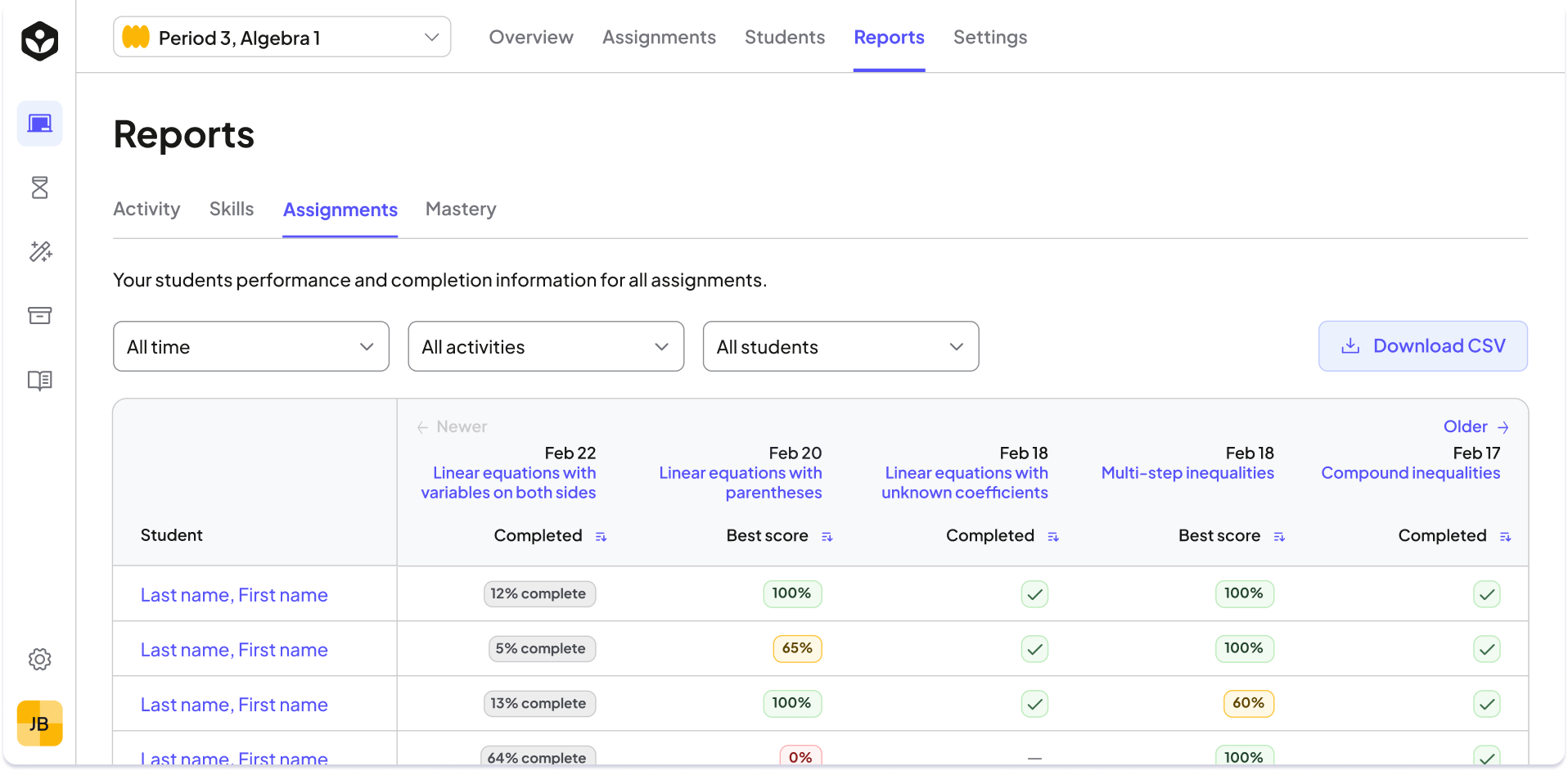Open the settings gear in the sidebar

coord(39,660)
